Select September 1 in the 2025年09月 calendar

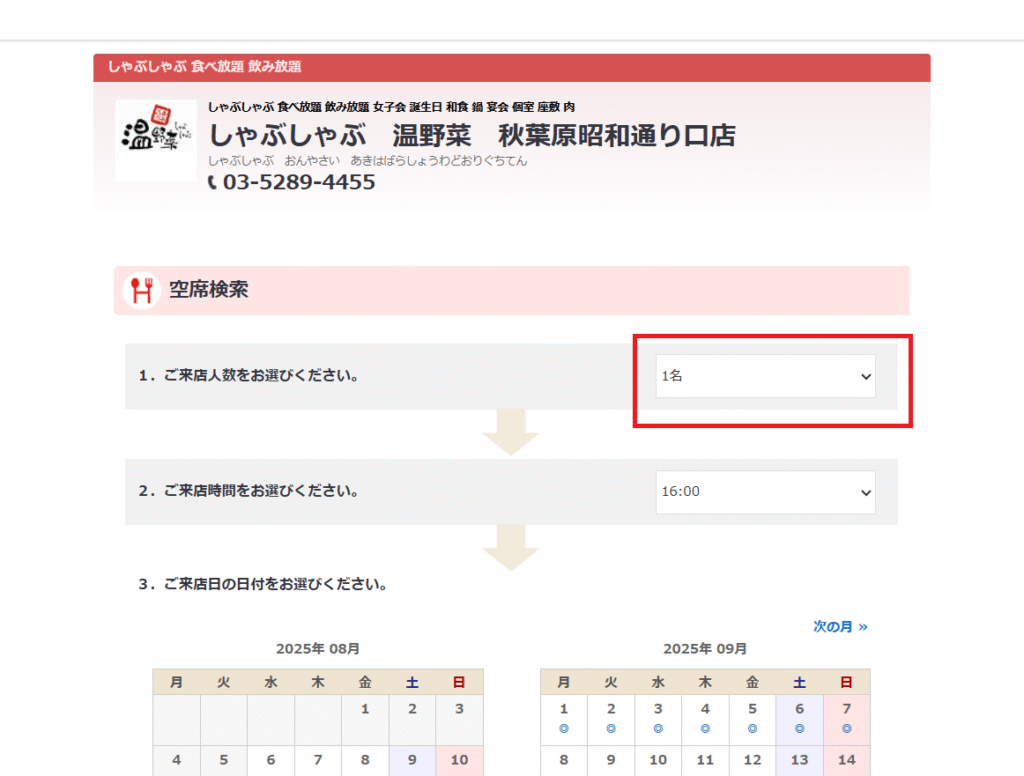pyautogui.click(x=564, y=719)
